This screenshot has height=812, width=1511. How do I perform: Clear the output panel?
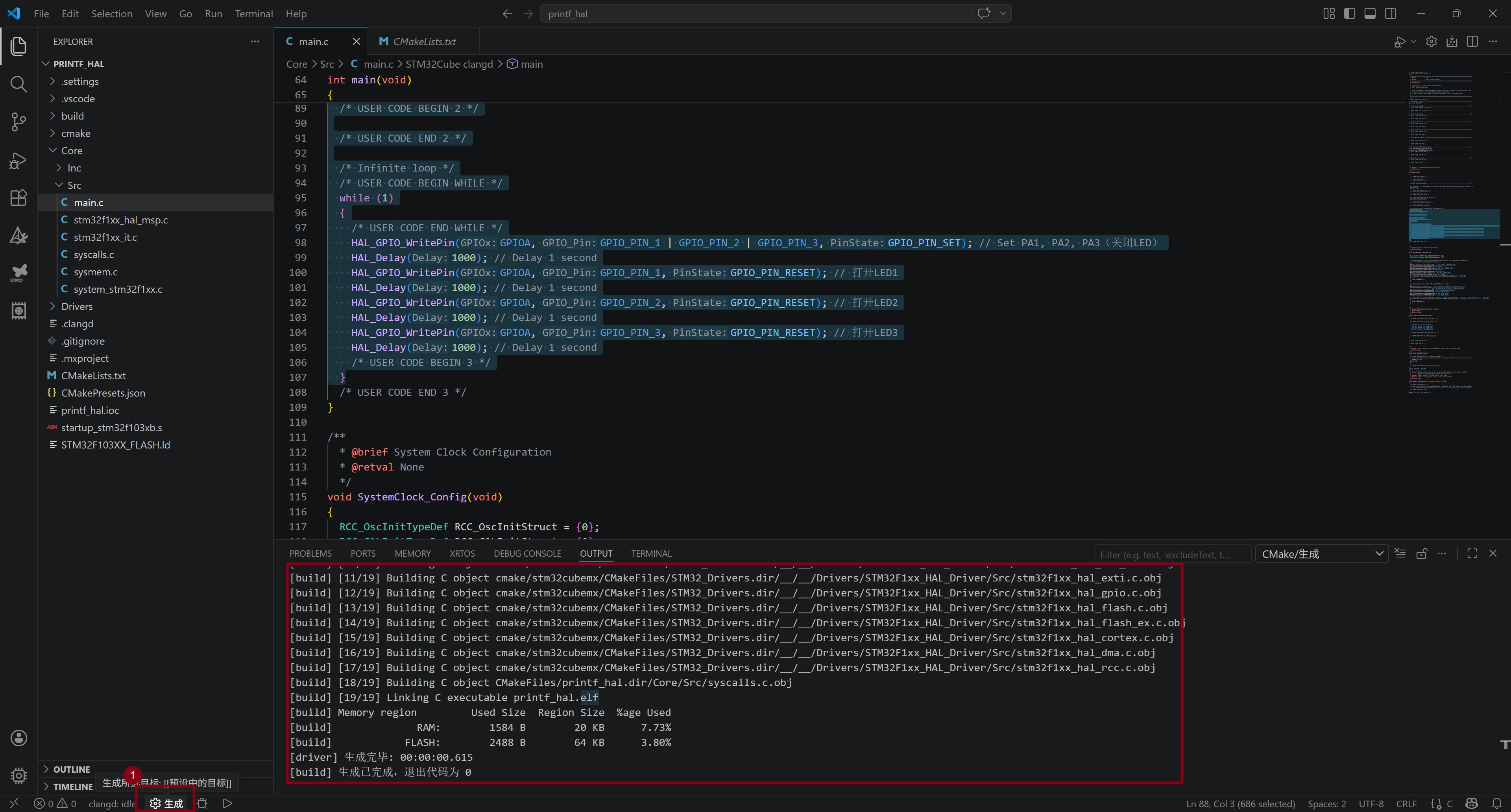tap(1400, 554)
